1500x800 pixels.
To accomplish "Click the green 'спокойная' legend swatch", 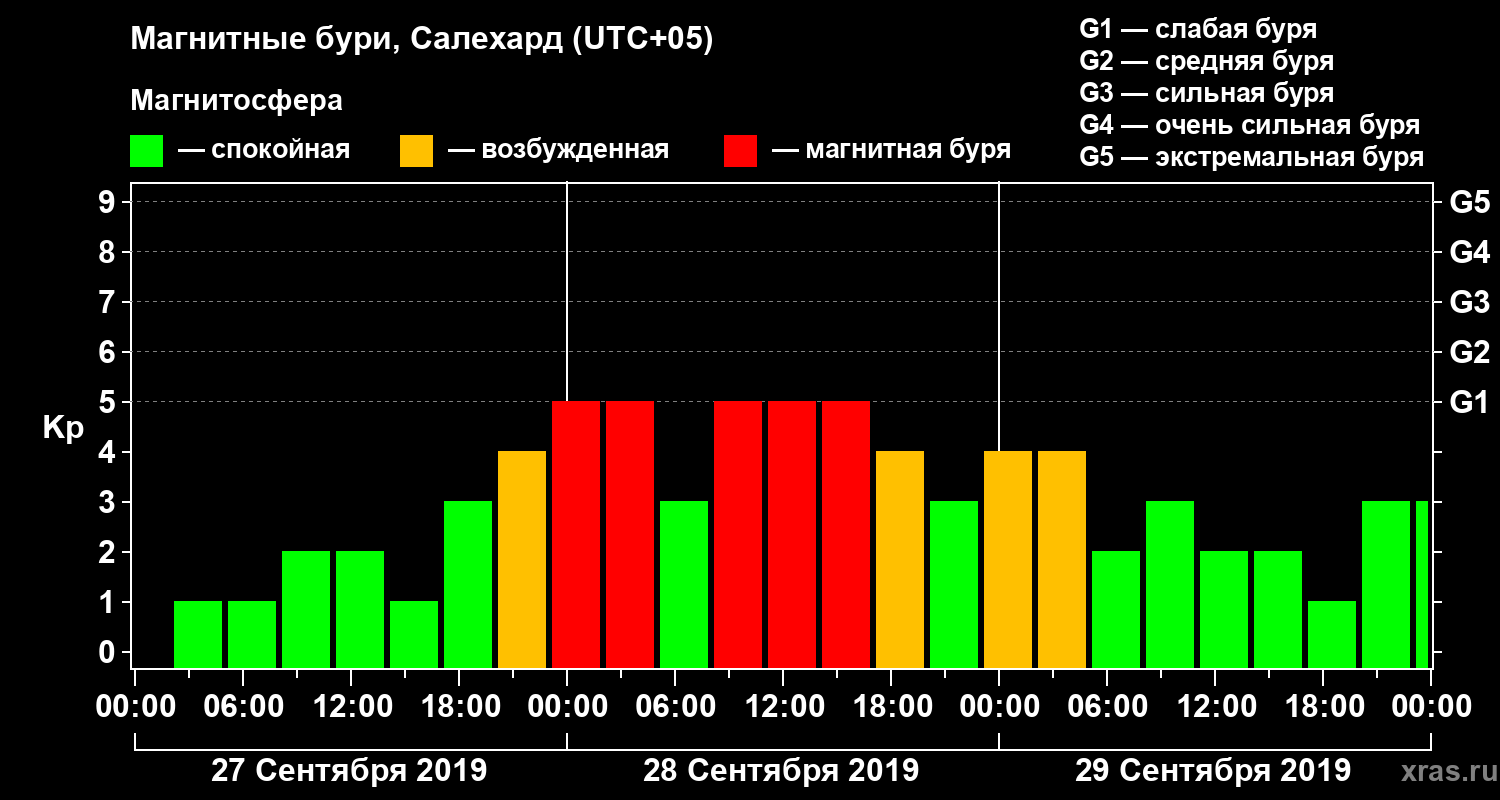I will click(147, 151).
